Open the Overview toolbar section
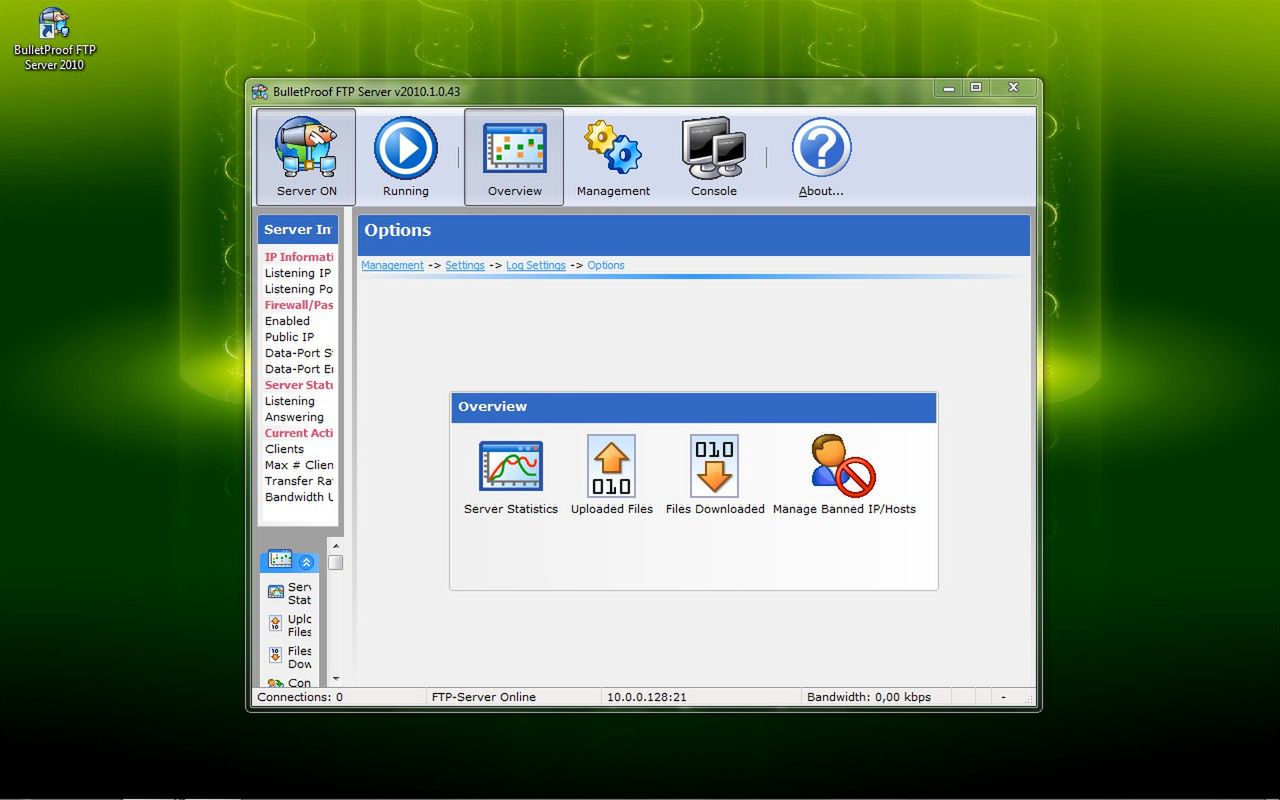The width and height of the screenshot is (1280, 800). tap(514, 157)
